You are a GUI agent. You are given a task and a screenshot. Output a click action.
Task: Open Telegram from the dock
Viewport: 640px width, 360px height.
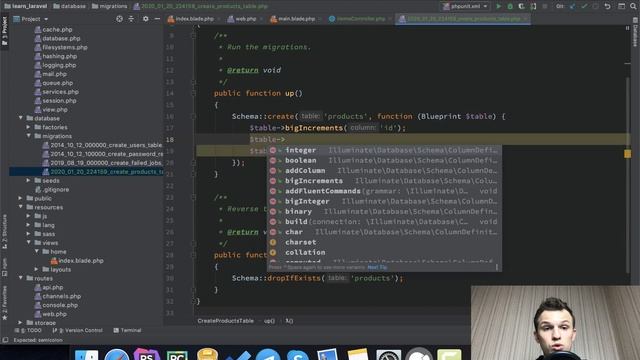pos(268,354)
